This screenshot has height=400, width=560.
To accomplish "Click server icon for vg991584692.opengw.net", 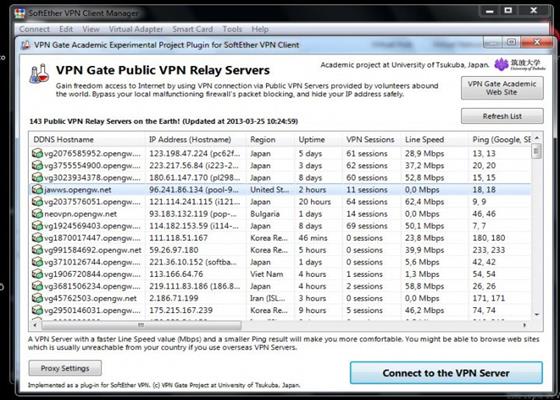I will (x=37, y=250).
